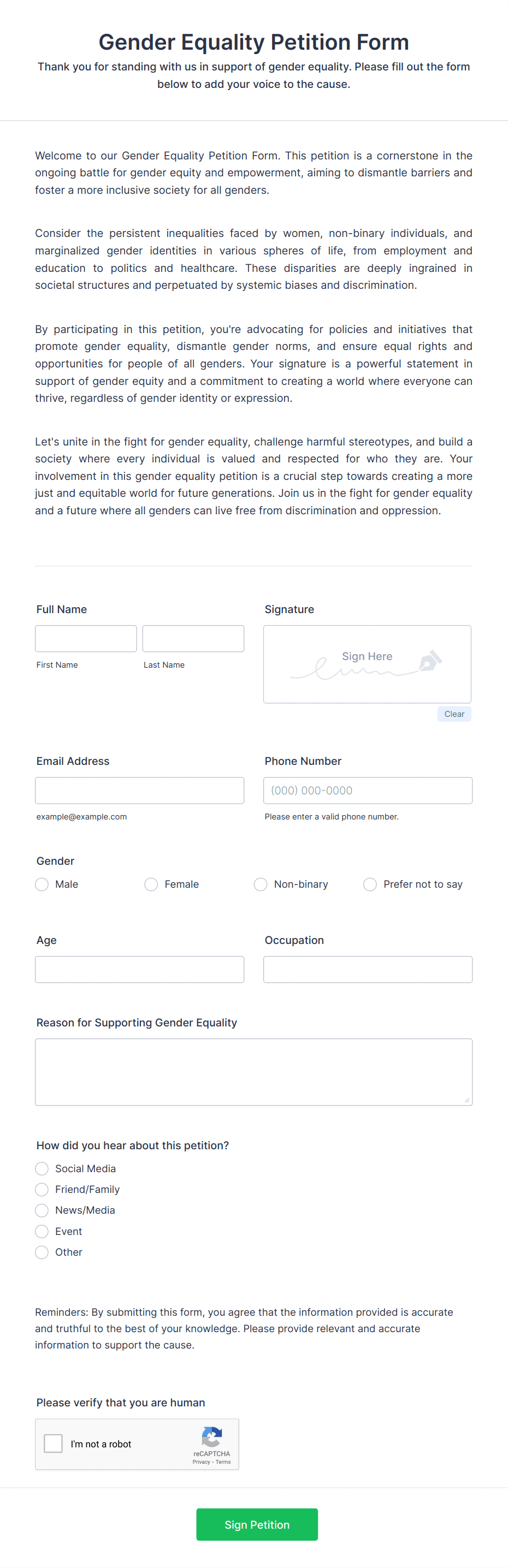Open the reCAPTCHA Terms link

coord(222,1462)
